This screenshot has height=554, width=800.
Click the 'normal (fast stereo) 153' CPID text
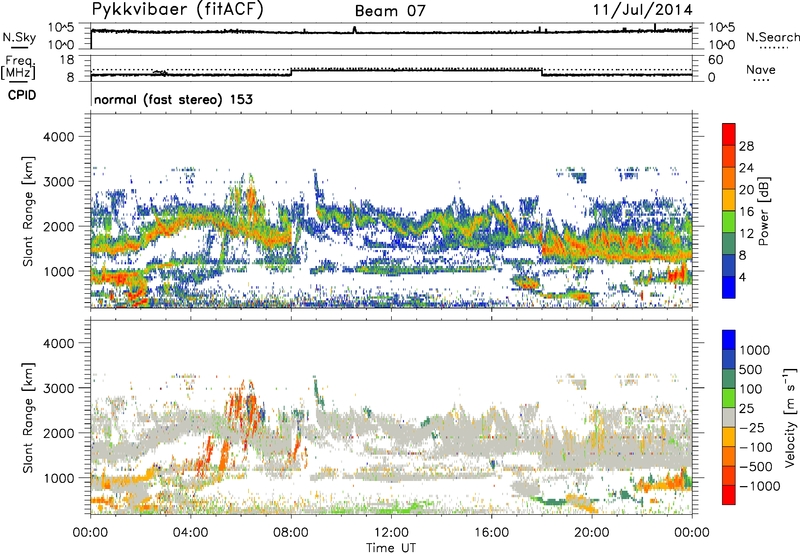[x=173, y=99]
